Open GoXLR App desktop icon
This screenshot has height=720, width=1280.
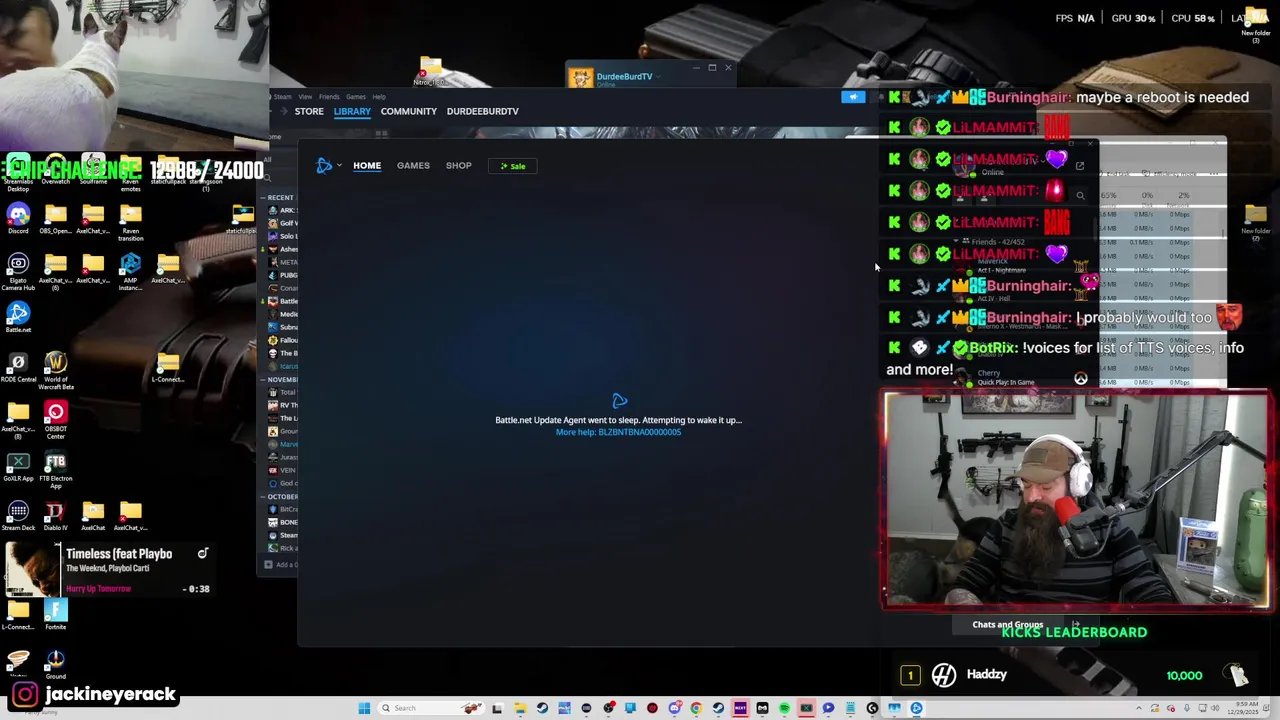(18, 467)
